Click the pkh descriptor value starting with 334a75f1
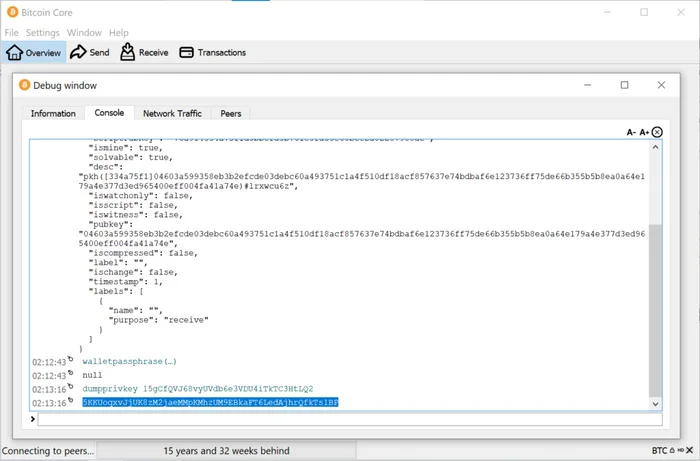Screen dimensions: 700x461 click(362, 181)
